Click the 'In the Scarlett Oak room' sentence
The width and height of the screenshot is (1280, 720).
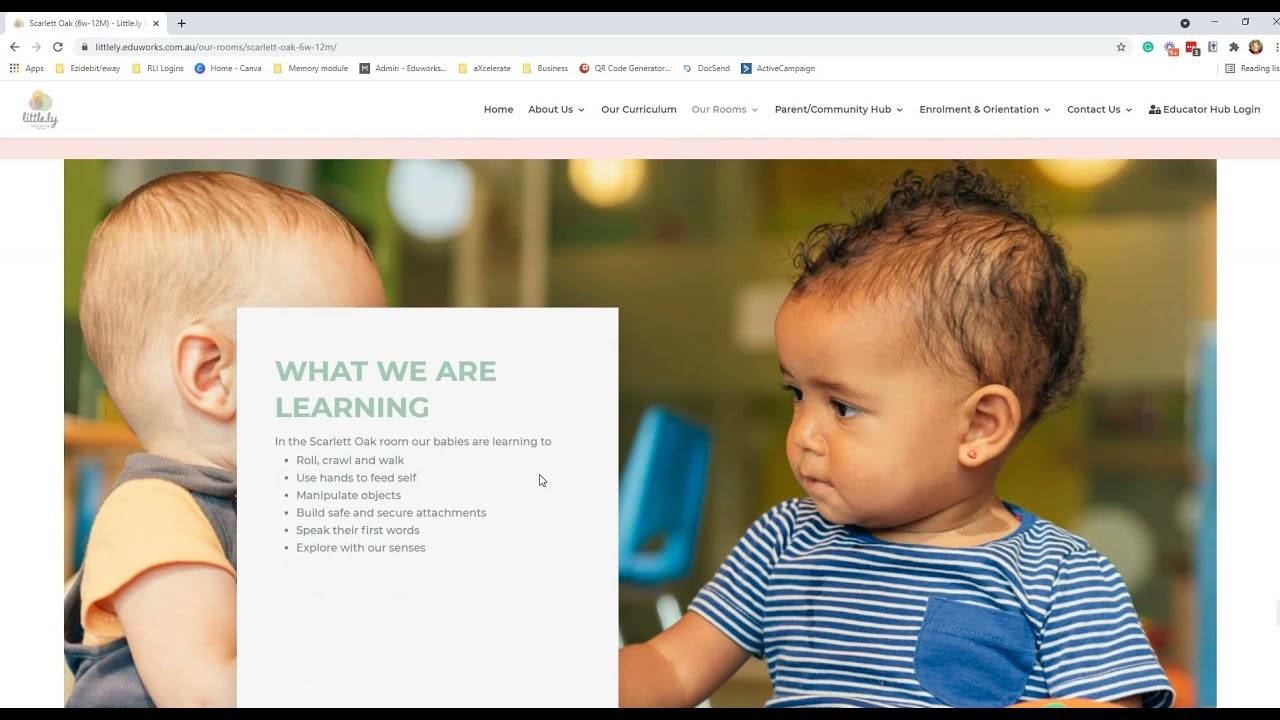pos(413,441)
